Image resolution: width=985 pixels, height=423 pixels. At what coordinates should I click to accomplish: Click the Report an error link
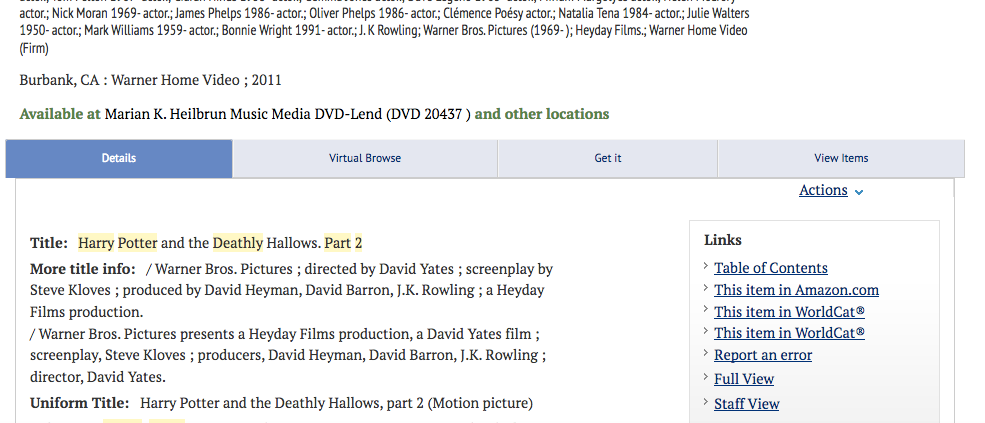pyautogui.click(x=763, y=355)
